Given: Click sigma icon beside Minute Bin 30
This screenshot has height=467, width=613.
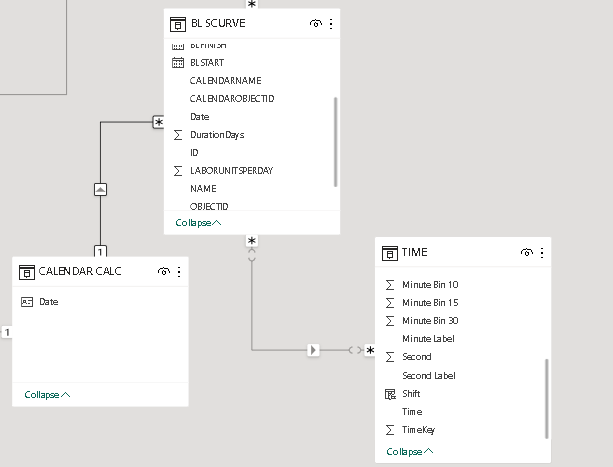Looking at the screenshot, I should point(390,321).
